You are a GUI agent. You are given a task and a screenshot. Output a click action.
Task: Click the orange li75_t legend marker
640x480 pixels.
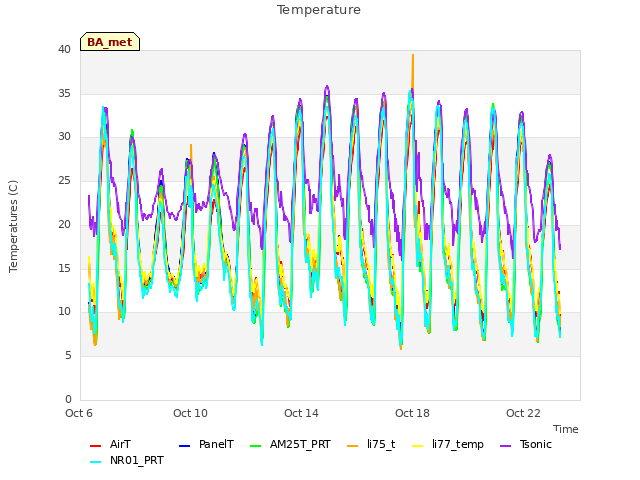pyautogui.click(x=352, y=445)
